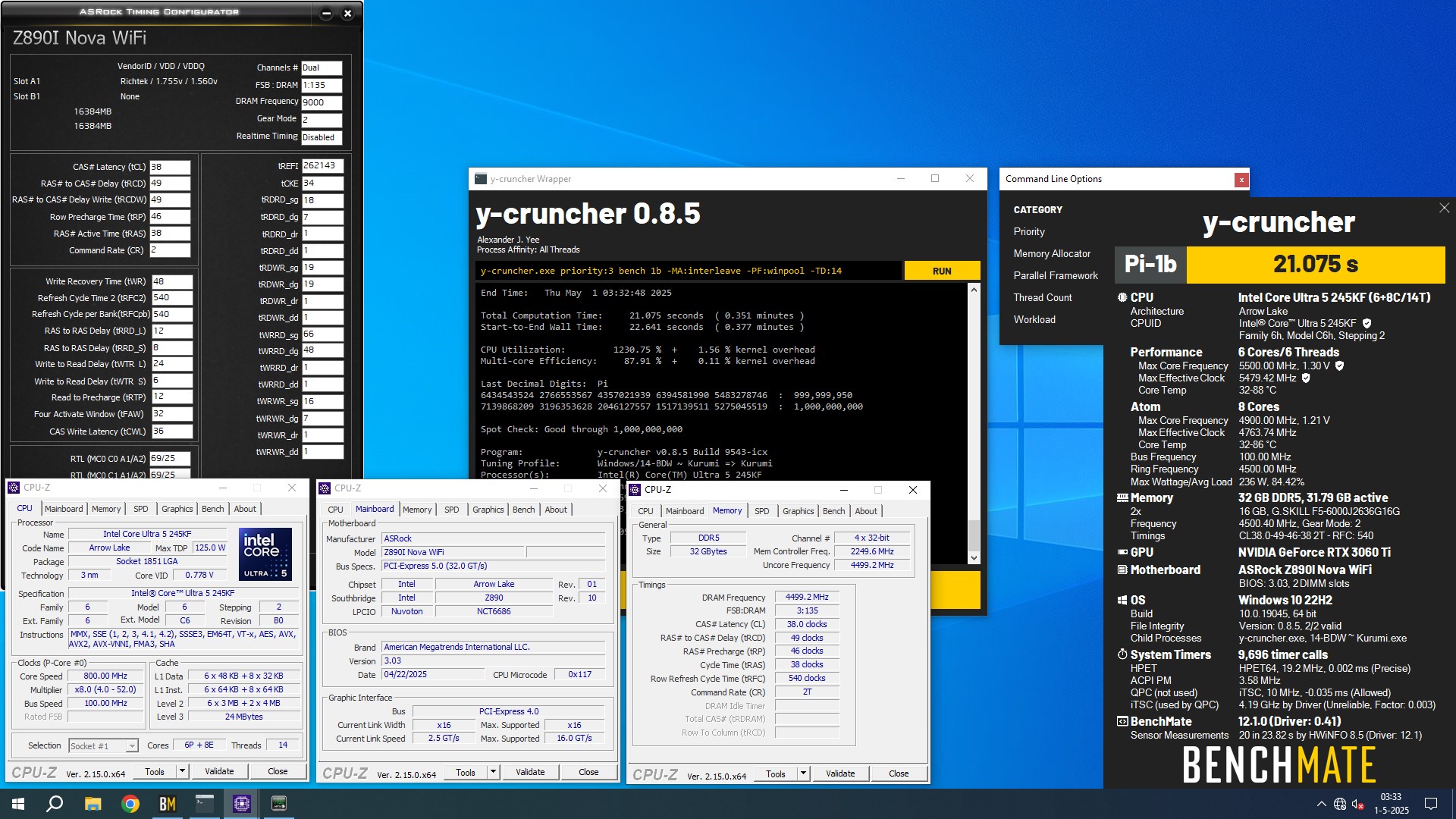The width and height of the screenshot is (1456, 819).
Task: Select the Workload category
Action: 1034,319
